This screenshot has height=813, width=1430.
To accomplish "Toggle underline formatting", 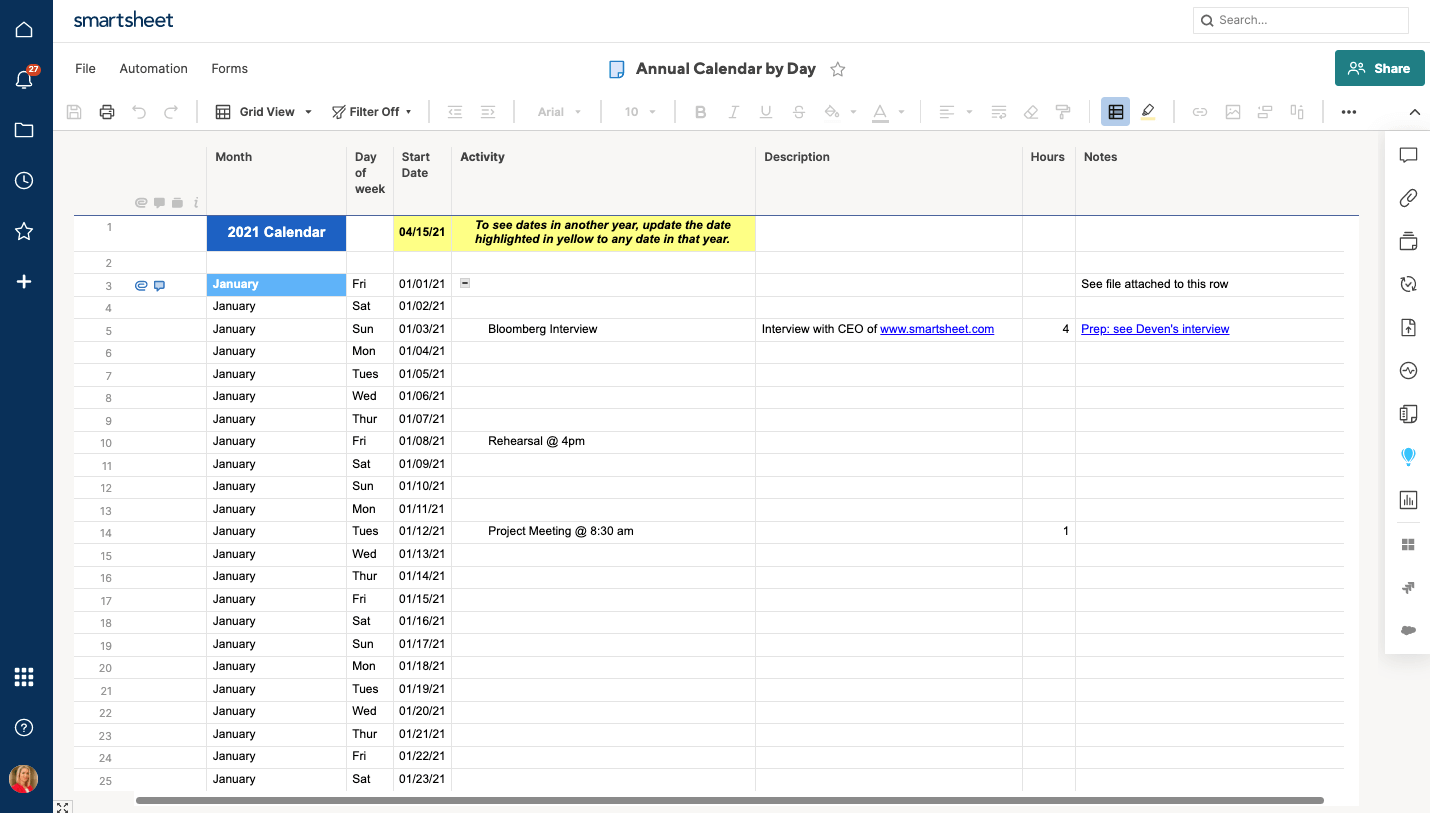I will coord(766,112).
